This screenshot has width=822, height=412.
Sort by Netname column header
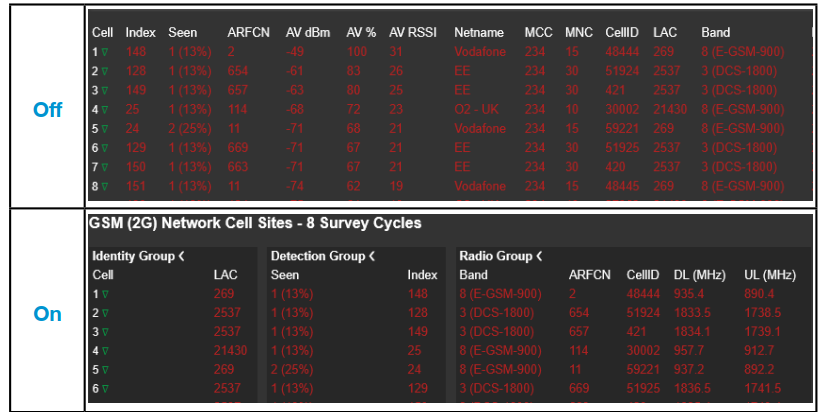click(479, 32)
